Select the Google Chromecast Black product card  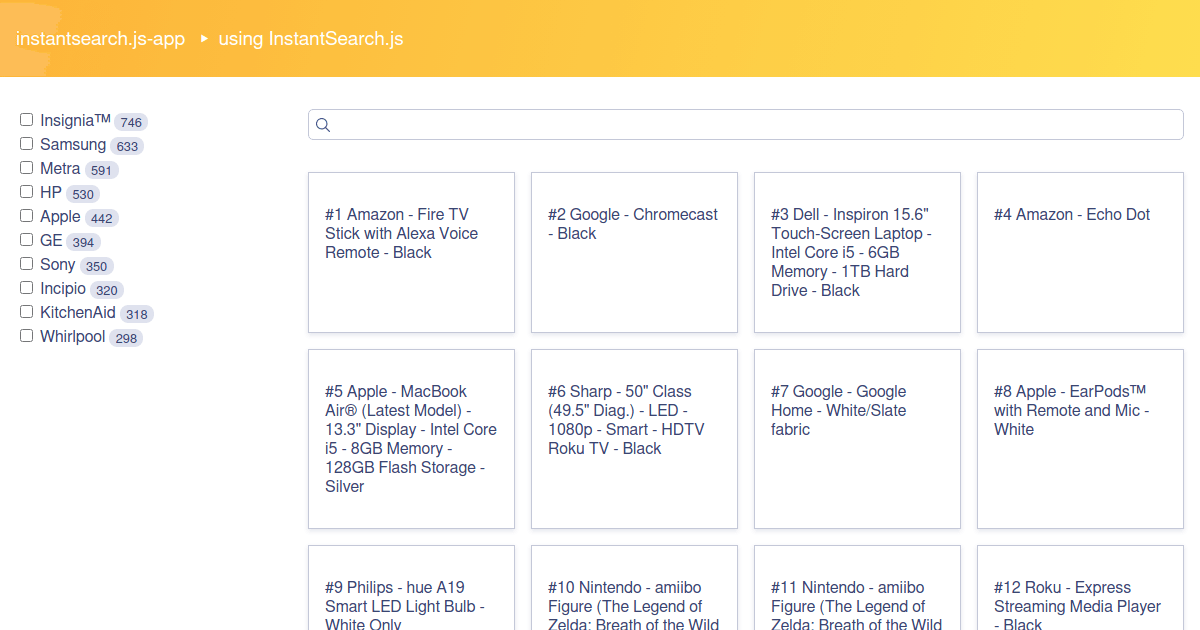click(634, 252)
